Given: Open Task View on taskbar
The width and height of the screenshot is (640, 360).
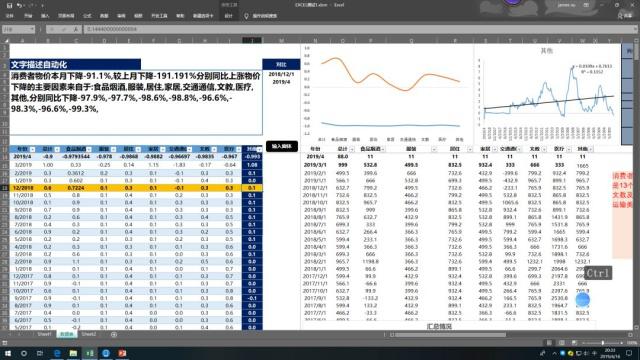Looking at the screenshot, I should click(x=40, y=353).
